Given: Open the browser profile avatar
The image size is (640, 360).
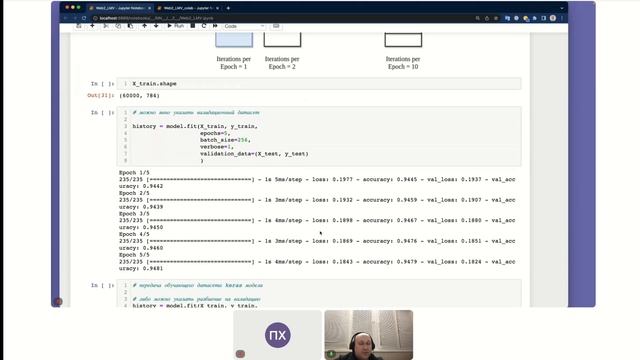Looking at the screenshot, I should click(553, 18).
